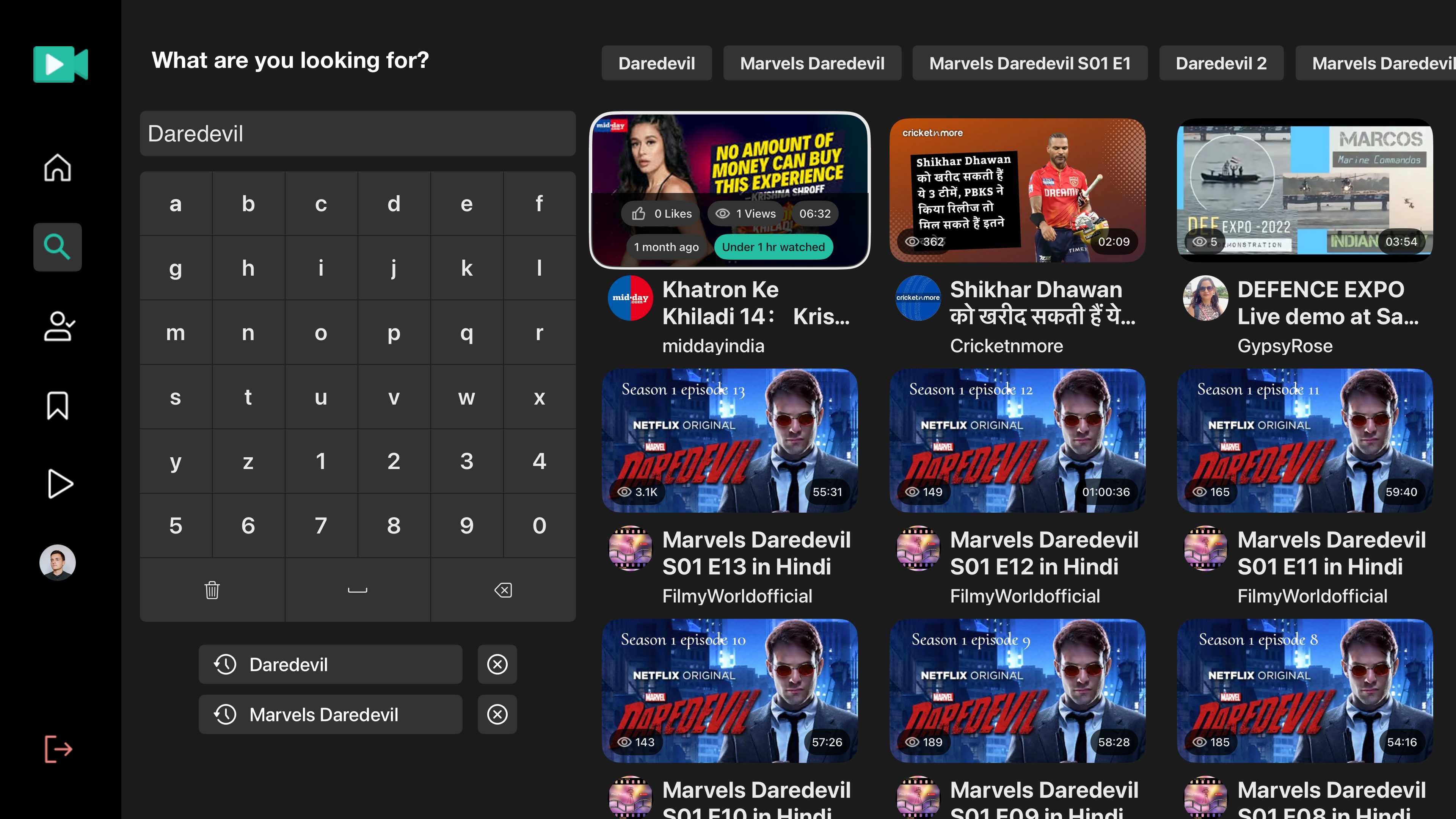
Task: Select the Daredevil suggestion chip
Action: click(x=657, y=63)
